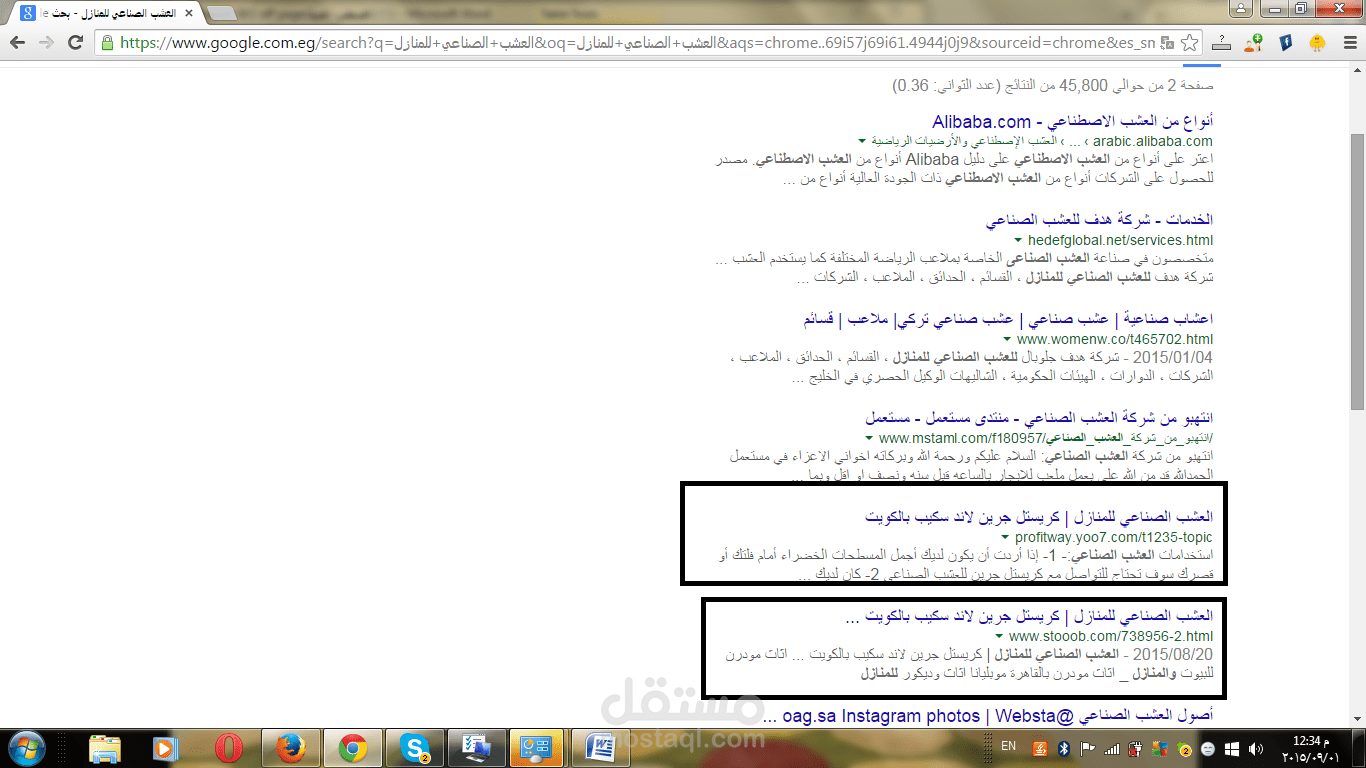
Task: Open Firefox from the taskbar
Action: tap(290, 747)
